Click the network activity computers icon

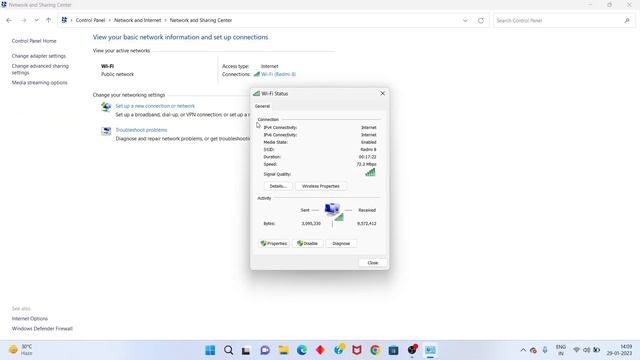click(333, 211)
